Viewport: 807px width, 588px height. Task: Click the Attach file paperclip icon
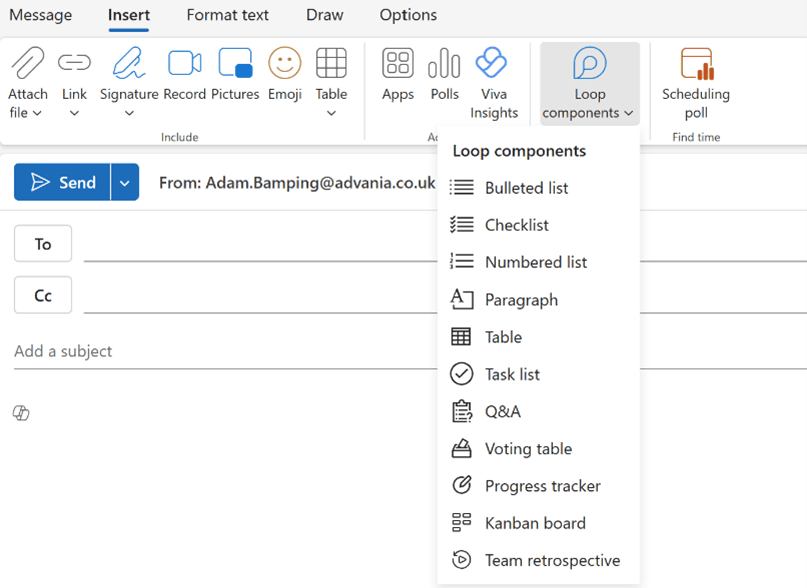pyautogui.click(x=27, y=63)
